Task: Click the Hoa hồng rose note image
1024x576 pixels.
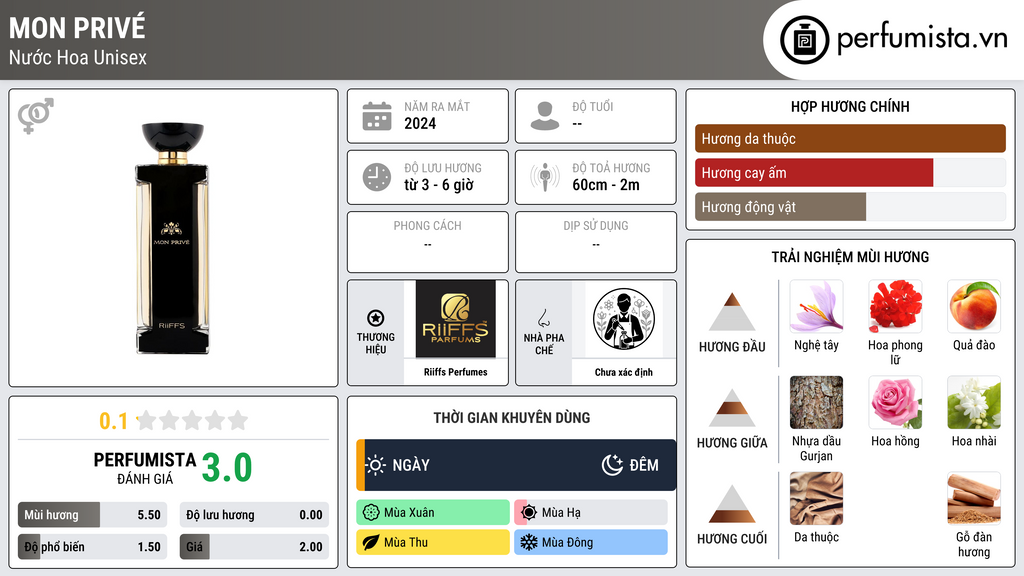Action: [x=895, y=402]
